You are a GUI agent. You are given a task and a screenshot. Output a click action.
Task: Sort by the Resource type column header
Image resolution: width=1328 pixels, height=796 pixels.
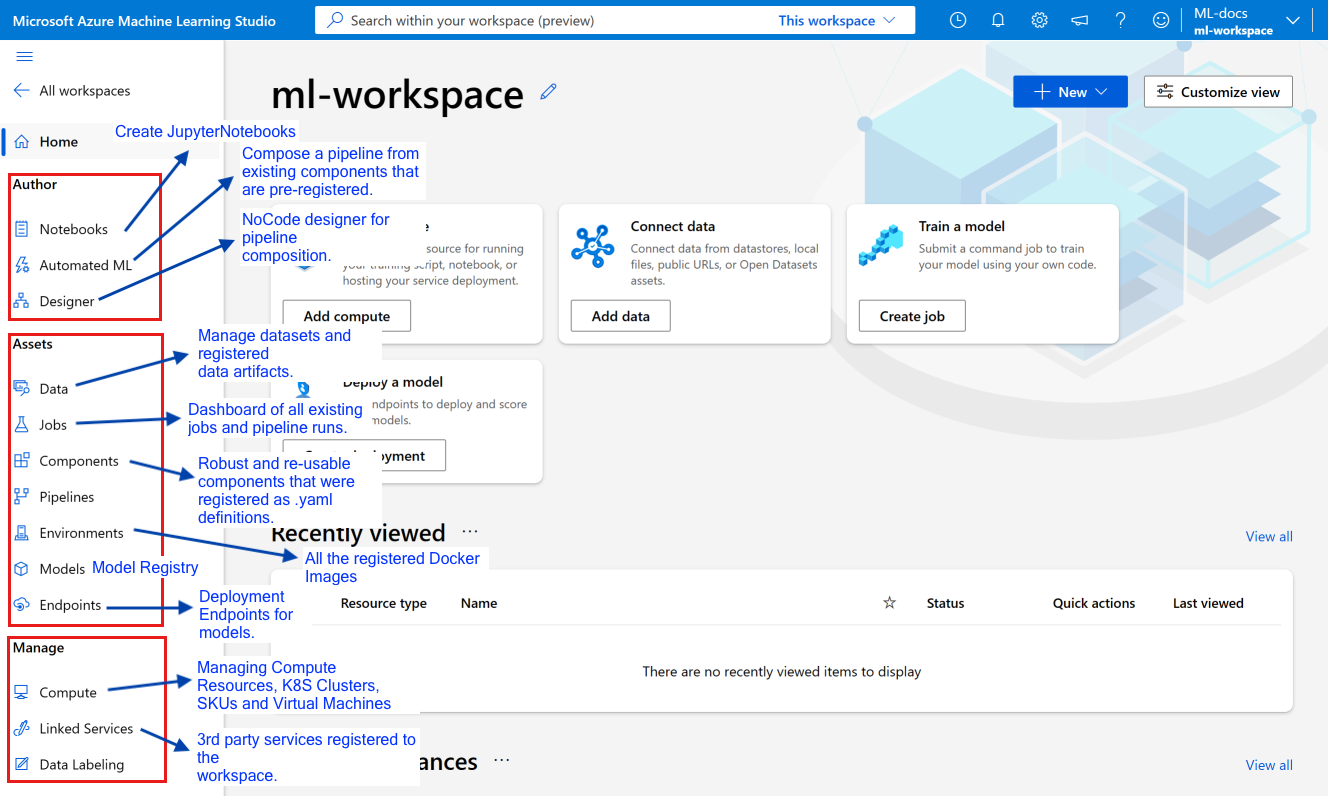[384, 603]
